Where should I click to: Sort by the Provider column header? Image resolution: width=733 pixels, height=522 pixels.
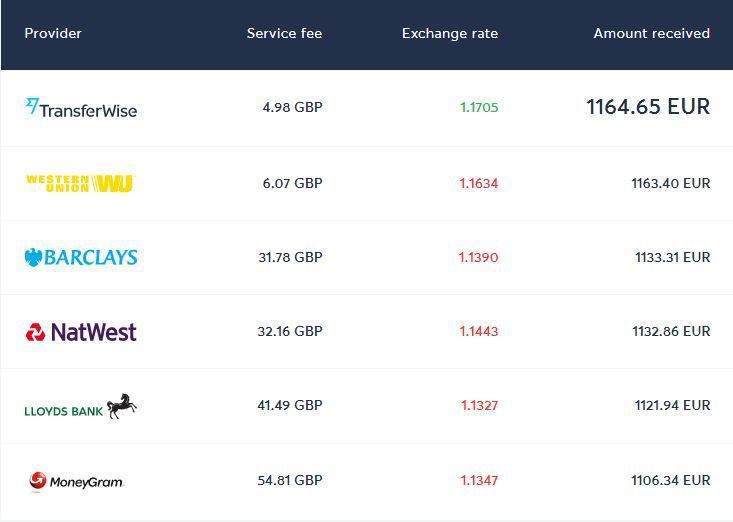[53, 33]
